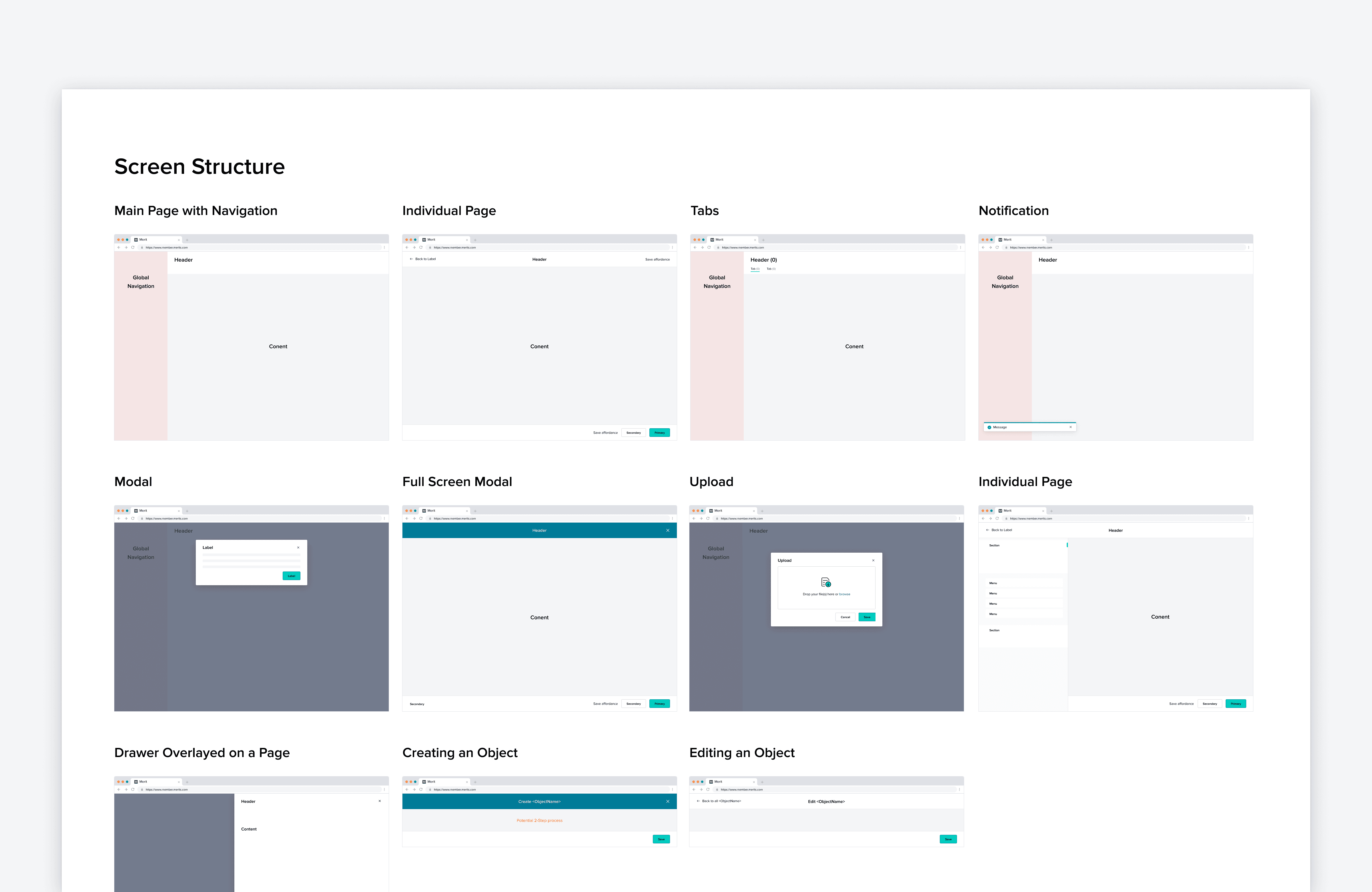
Task: Select first Tab under Header (0)
Action: coord(755,269)
